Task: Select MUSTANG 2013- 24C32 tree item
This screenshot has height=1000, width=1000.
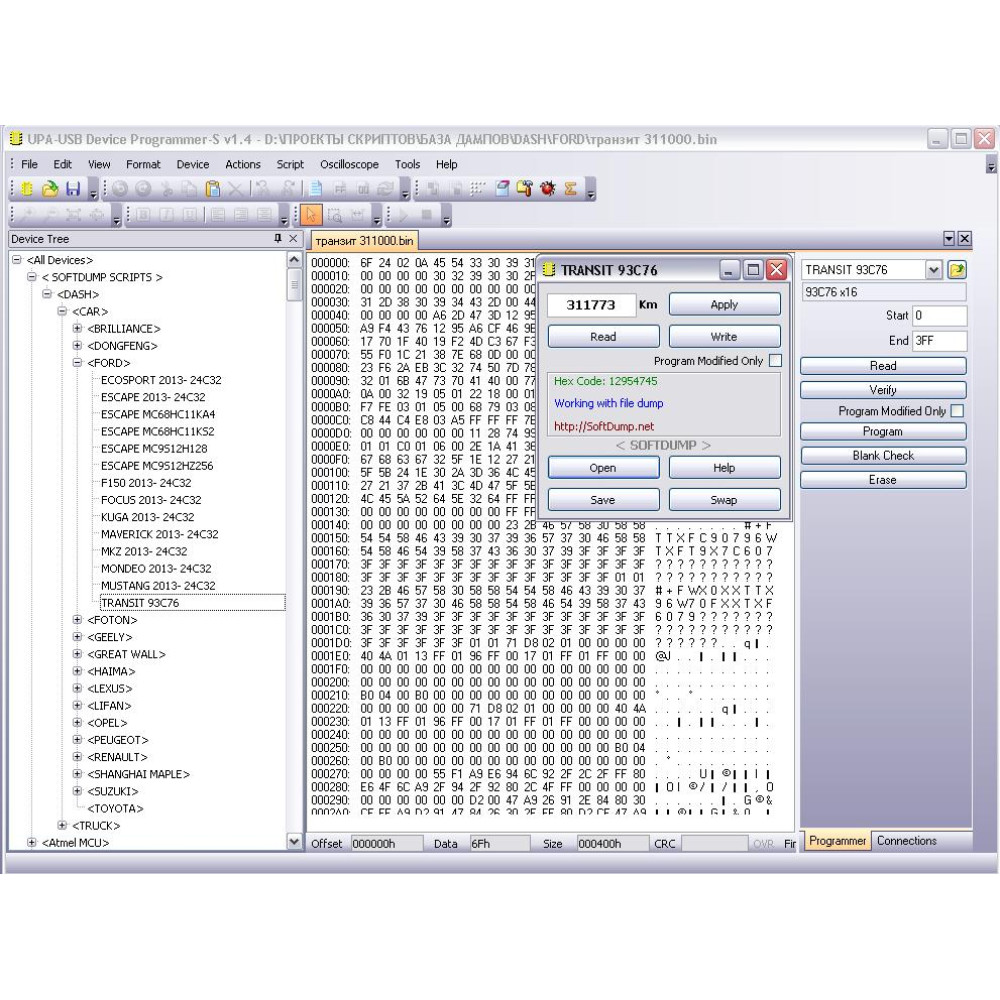Action: tap(158, 585)
